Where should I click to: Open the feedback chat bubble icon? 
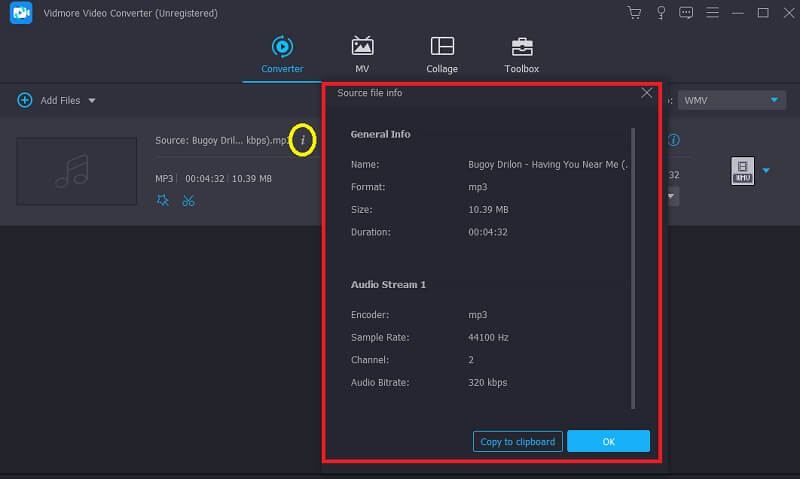pyautogui.click(x=686, y=13)
